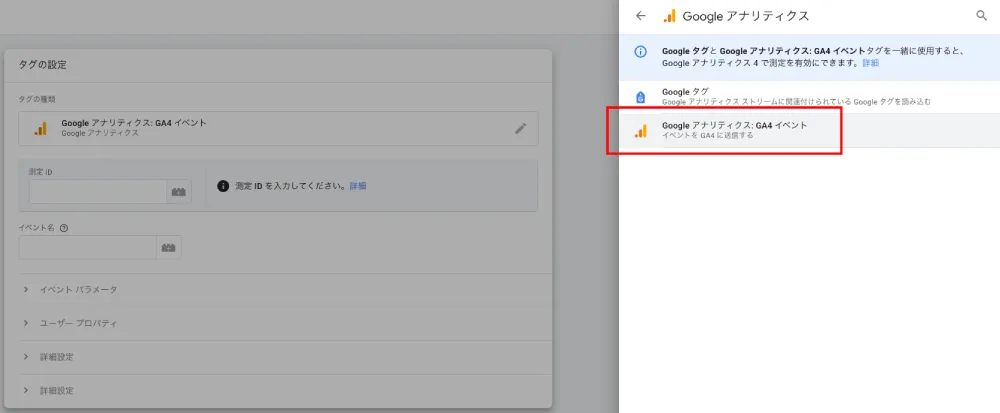
Task: Open help icon beside イベント名
Action: 64,228
